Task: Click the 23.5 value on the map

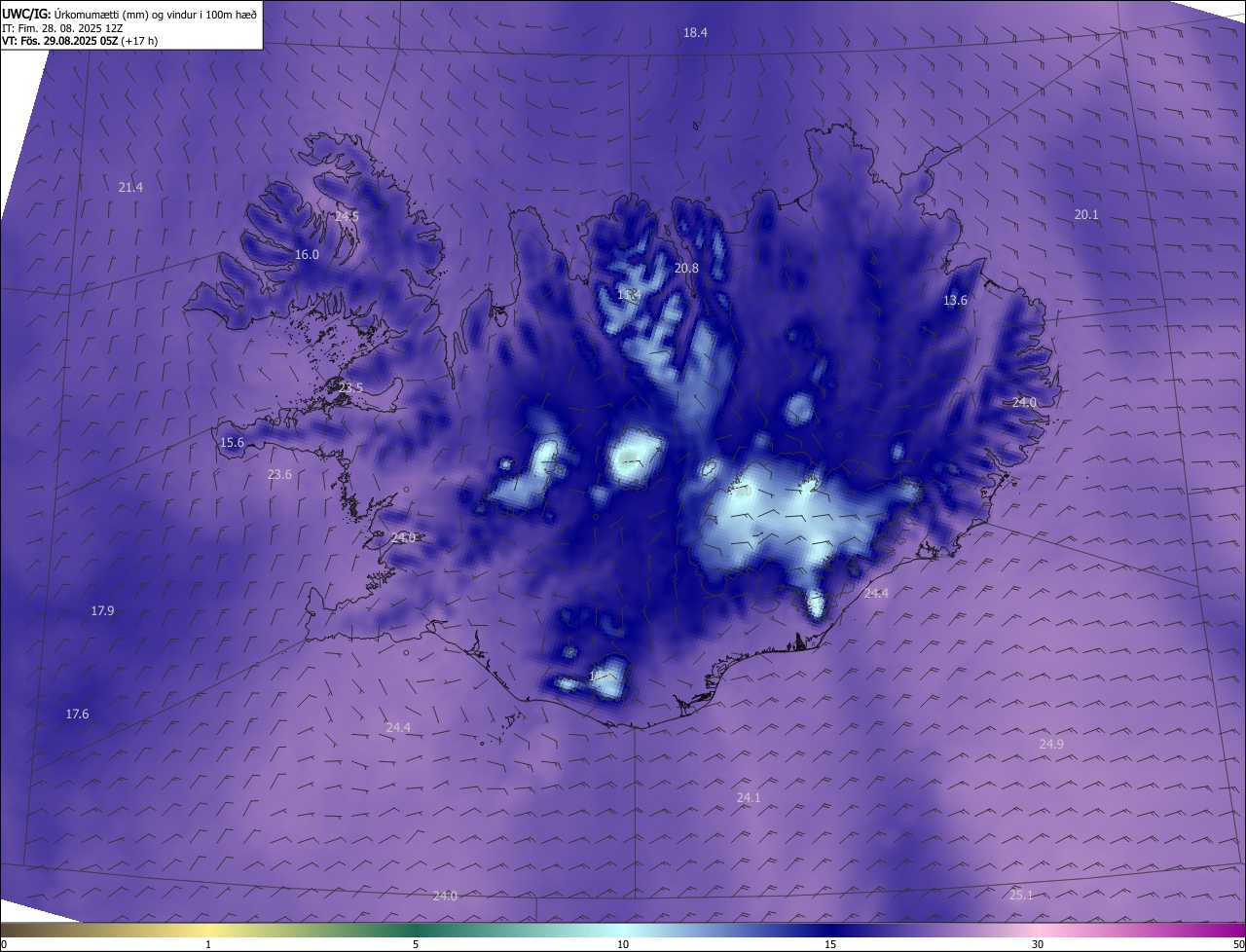Action: pyautogui.click(x=350, y=388)
